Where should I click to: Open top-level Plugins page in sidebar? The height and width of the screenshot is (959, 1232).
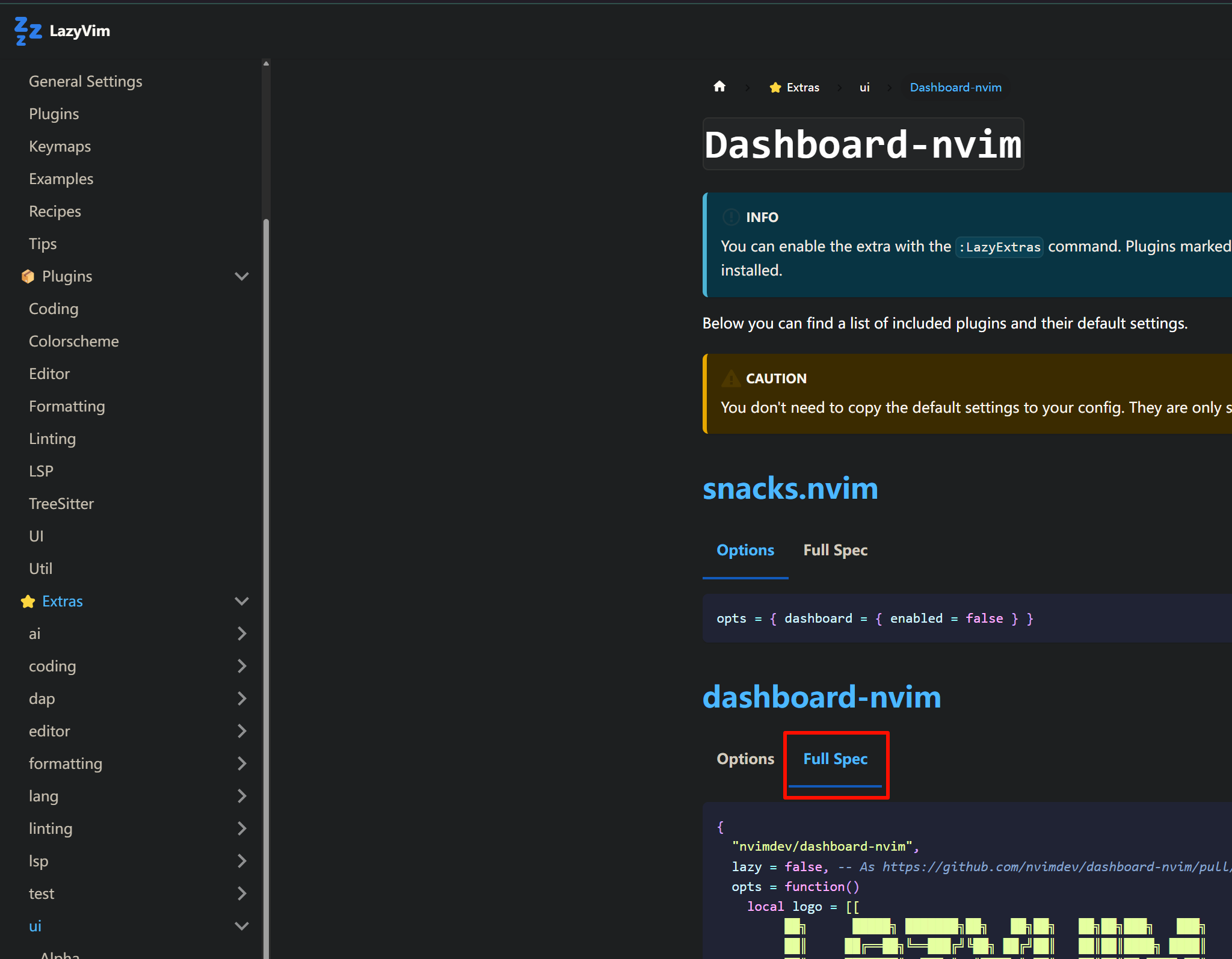(x=54, y=114)
